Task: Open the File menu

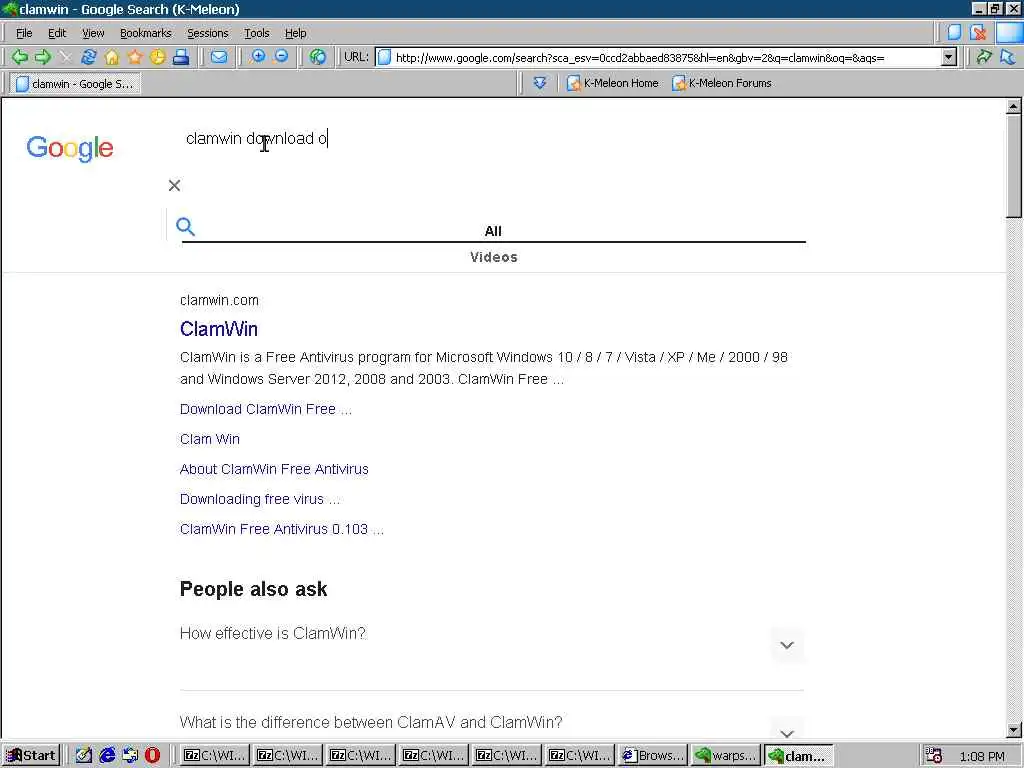Action: pos(24,33)
